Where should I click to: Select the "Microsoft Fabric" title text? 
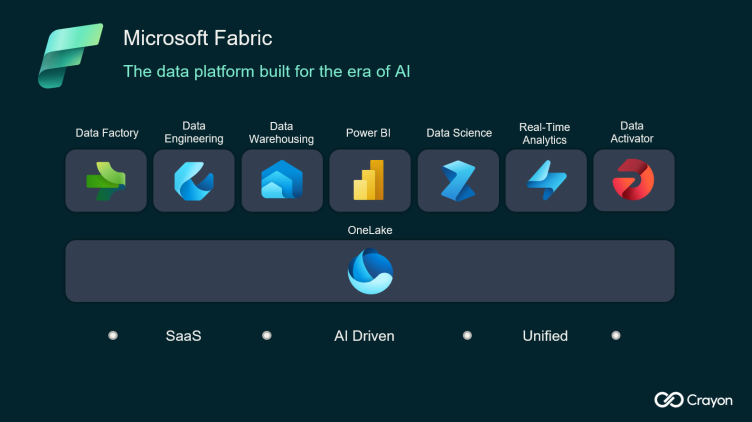point(197,38)
